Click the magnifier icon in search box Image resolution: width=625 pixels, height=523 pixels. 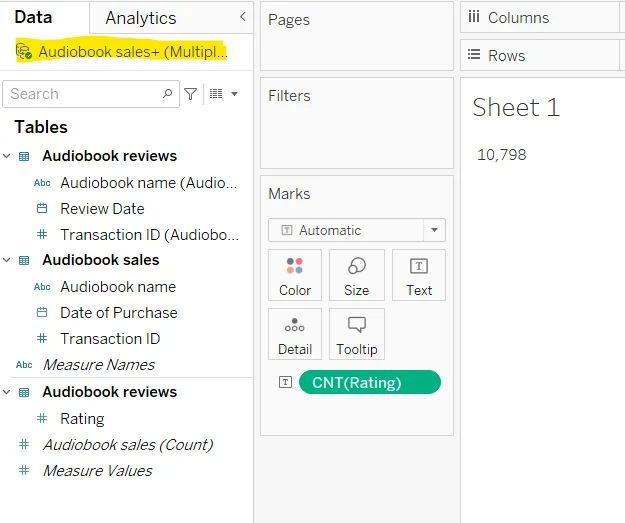pos(168,94)
